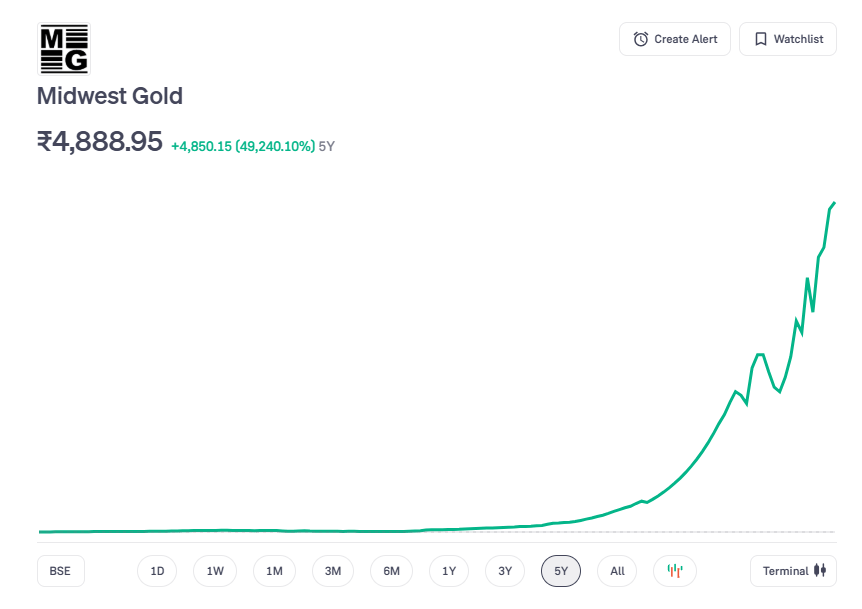Select the 3Y chart range
The width and height of the screenshot is (862, 609).
(505, 571)
